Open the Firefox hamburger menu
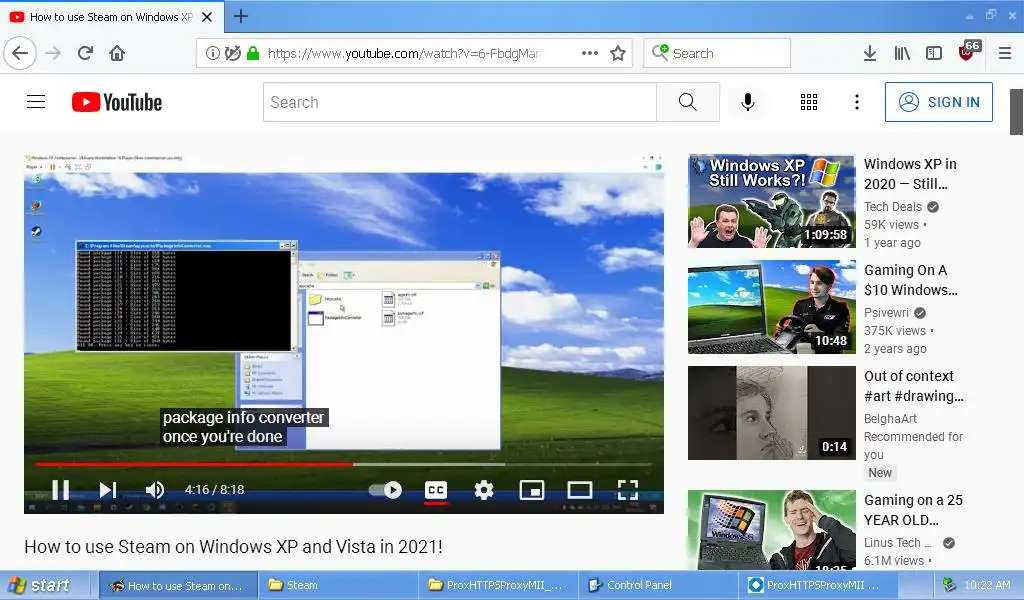Image resolution: width=1024 pixels, height=600 pixels. point(1005,54)
